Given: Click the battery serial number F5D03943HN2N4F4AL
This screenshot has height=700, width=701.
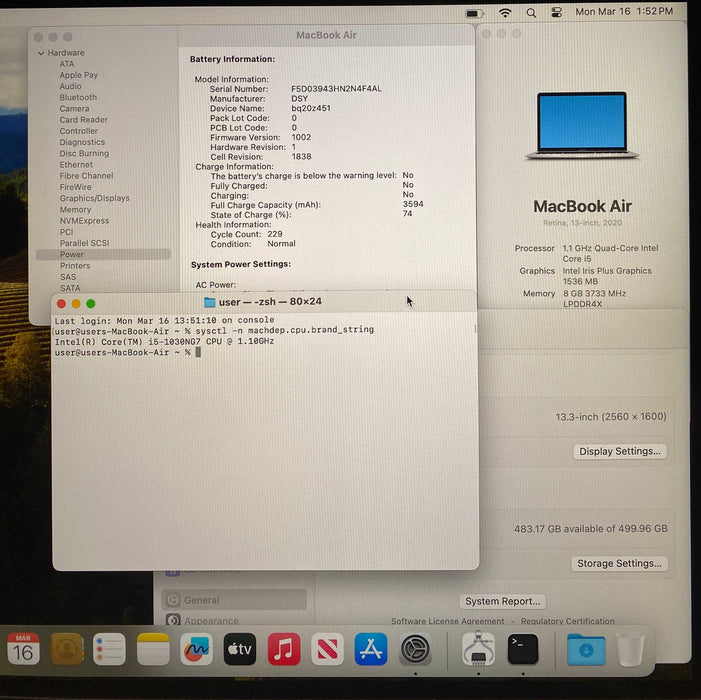Looking at the screenshot, I should pos(336,89).
